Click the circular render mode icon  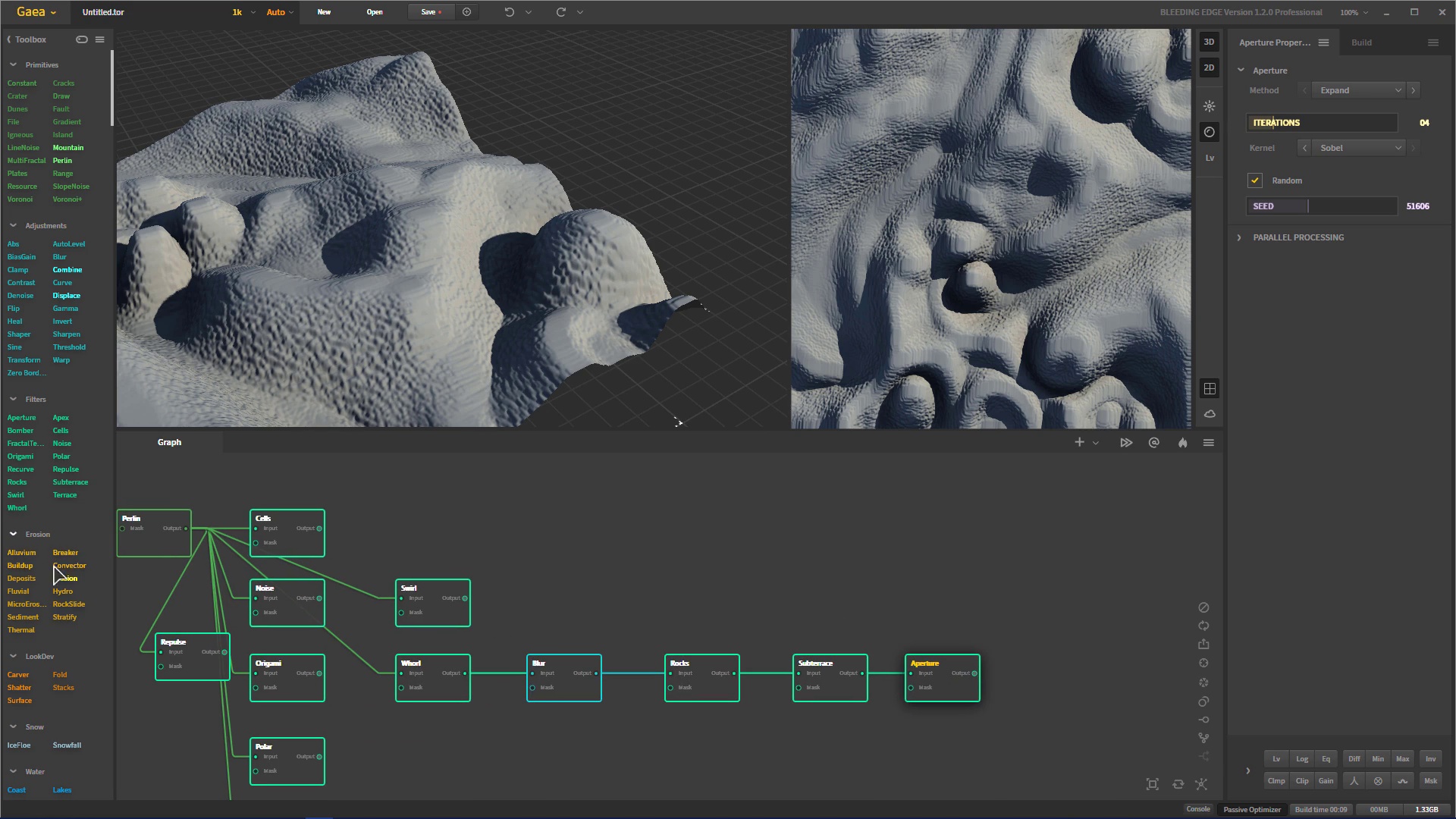coord(1210,132)
